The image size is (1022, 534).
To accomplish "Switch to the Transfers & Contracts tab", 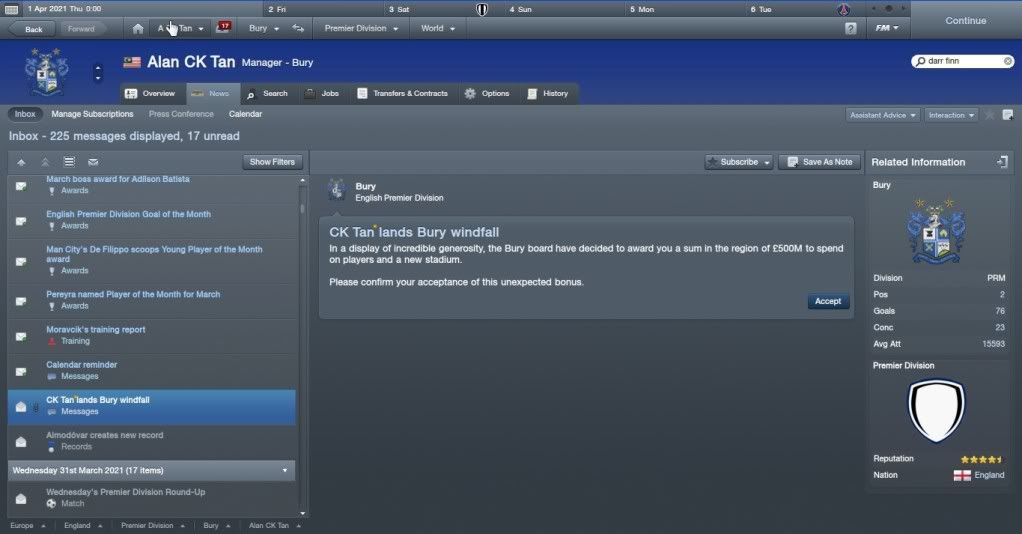I will click(403, 94).
